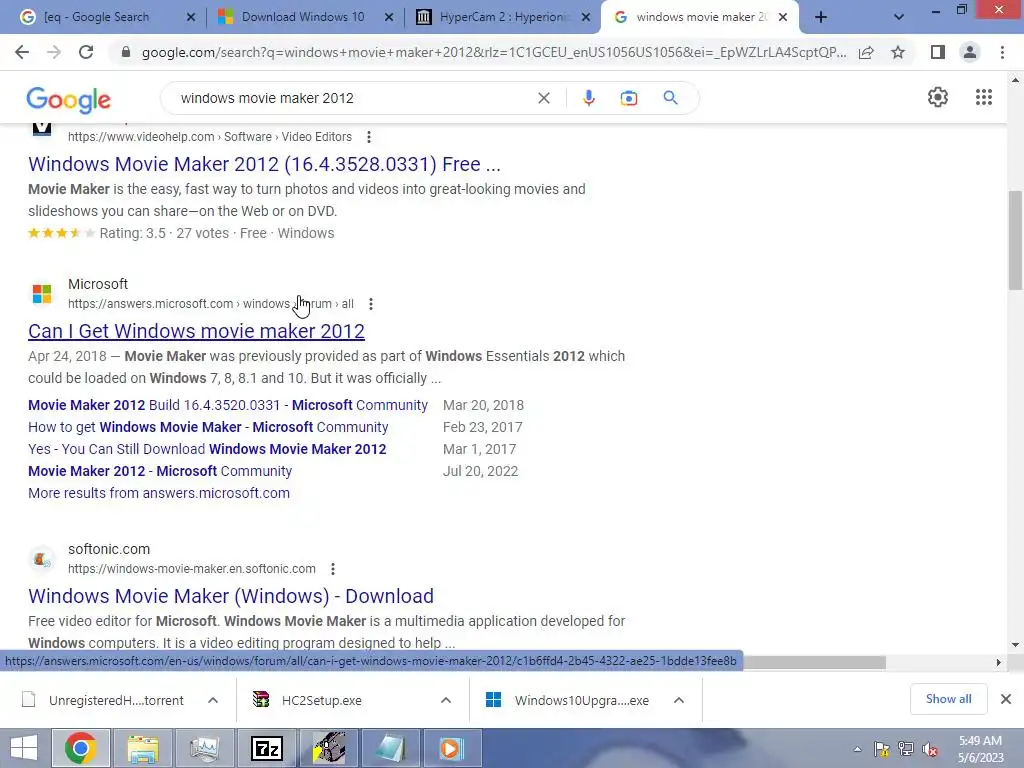Go back to previous page
This screenshot has width=1024, height=768.
[x=22, y=52]
